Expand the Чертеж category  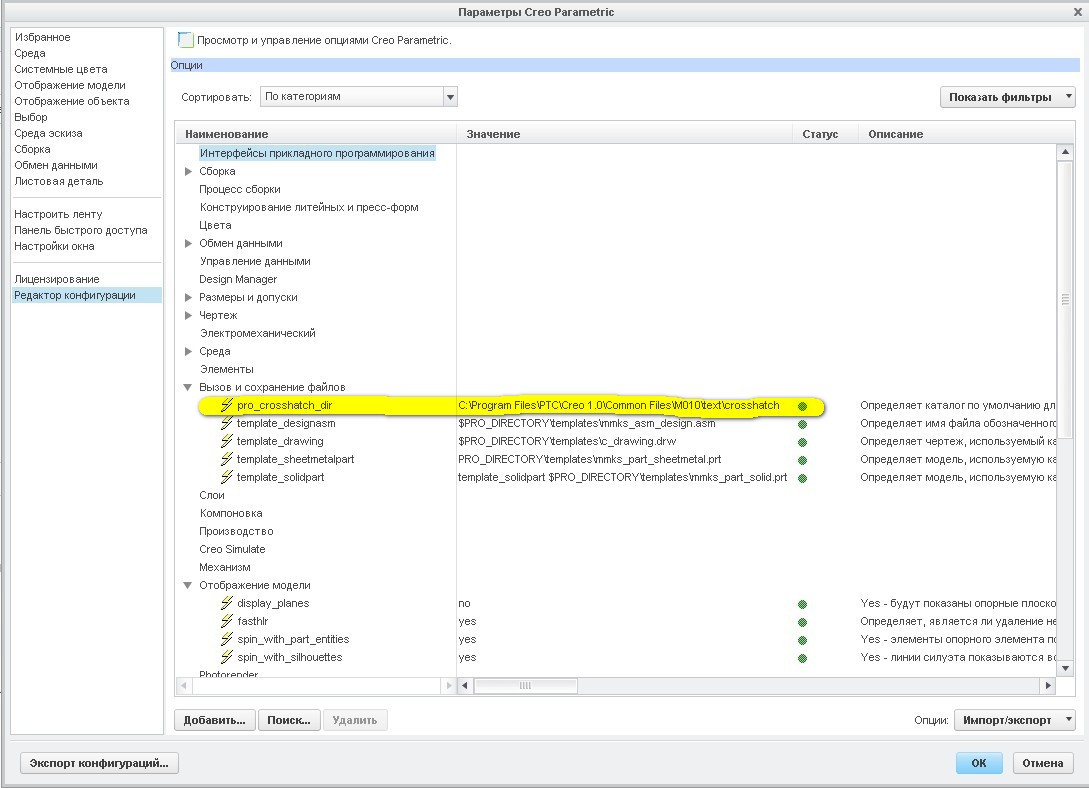(x=188, y=315)
